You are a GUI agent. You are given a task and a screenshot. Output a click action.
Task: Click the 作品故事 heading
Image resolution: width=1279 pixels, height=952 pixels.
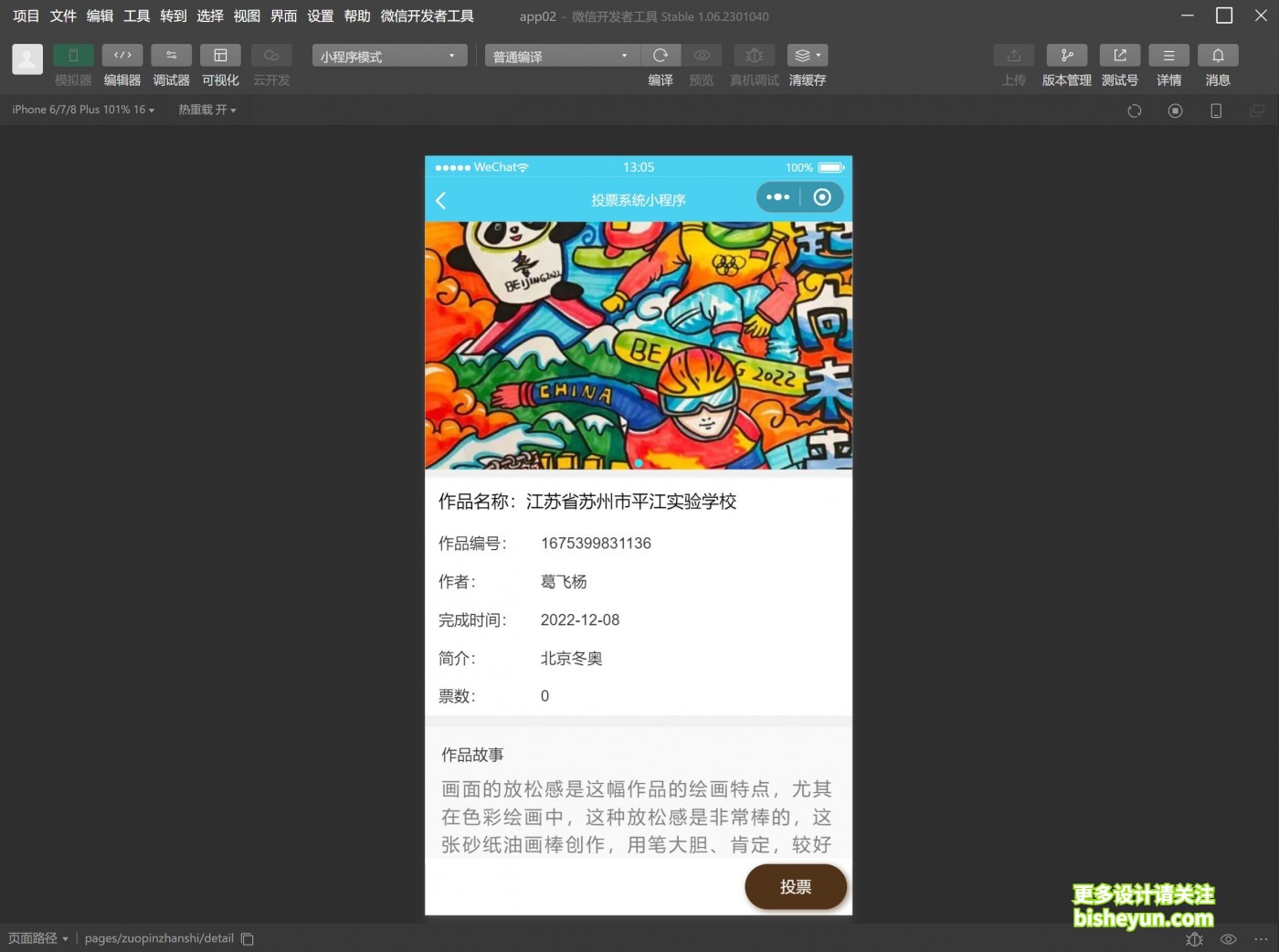472,755
